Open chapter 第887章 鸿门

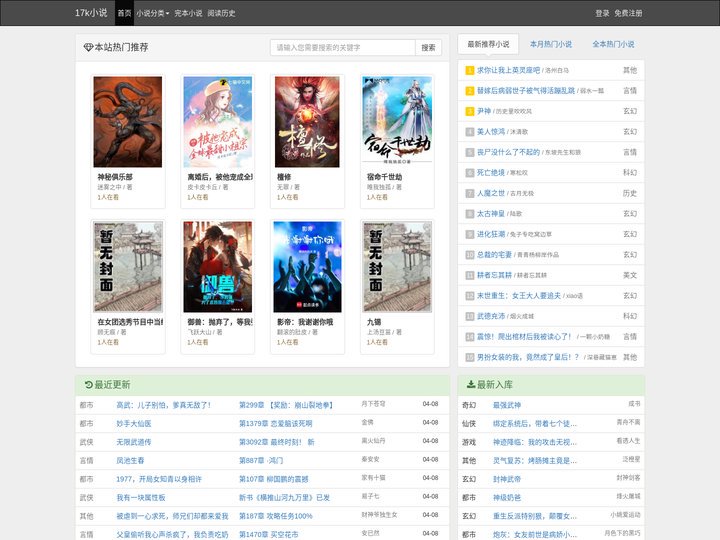pyautogui.click(x=261, y=461)
